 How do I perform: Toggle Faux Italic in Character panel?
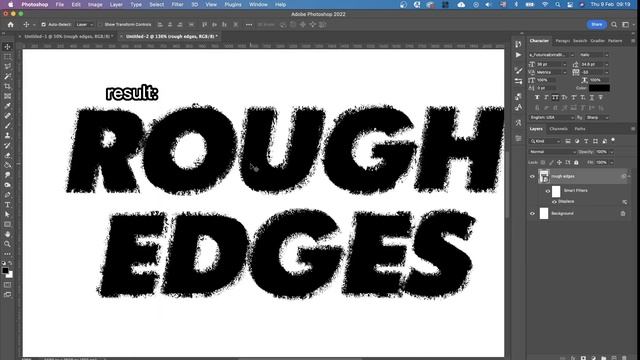(546, 98)
